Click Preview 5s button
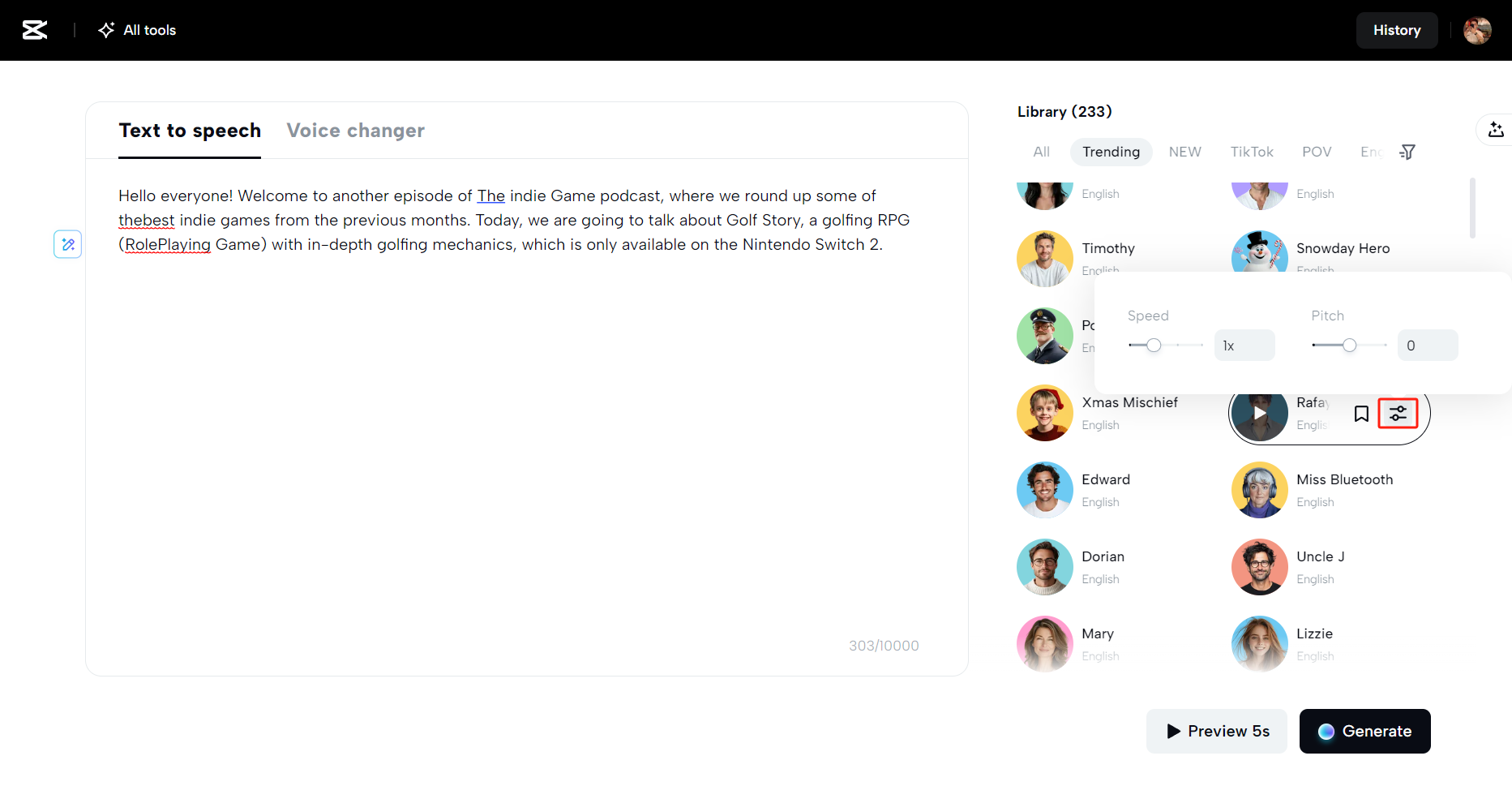 click(1216, 731)
